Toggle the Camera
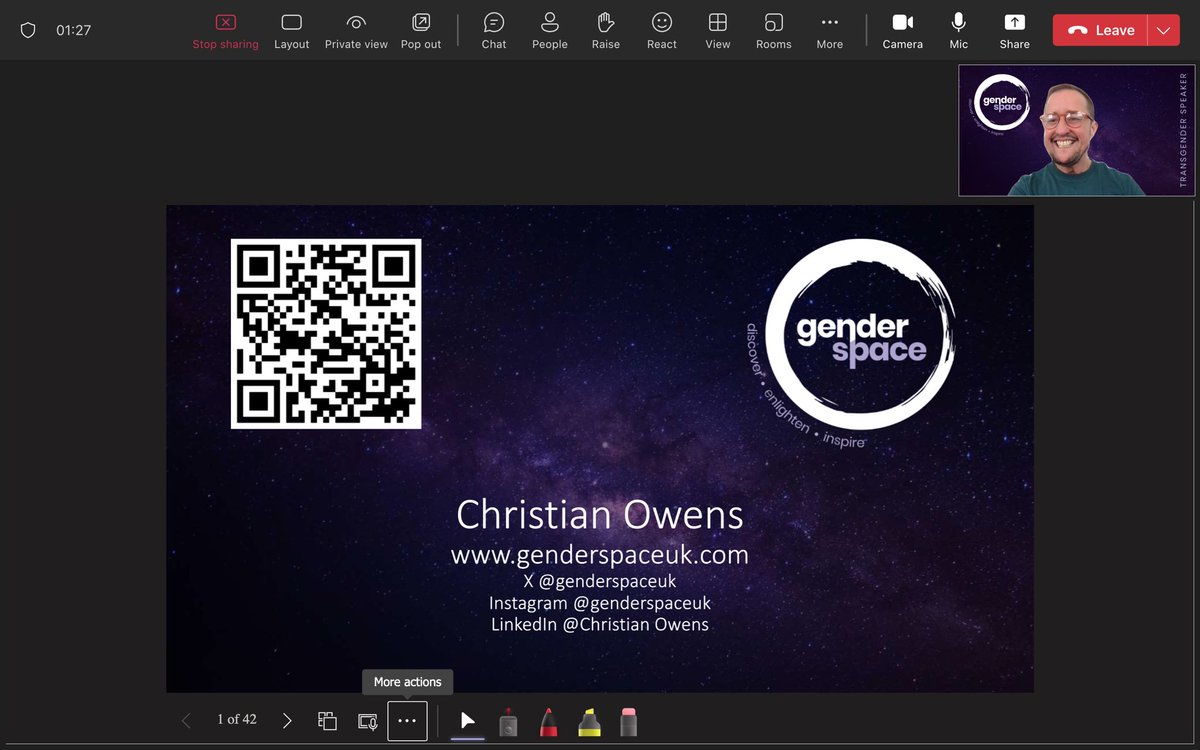Viewport: 1200px width, 750px height. (903, 31)
